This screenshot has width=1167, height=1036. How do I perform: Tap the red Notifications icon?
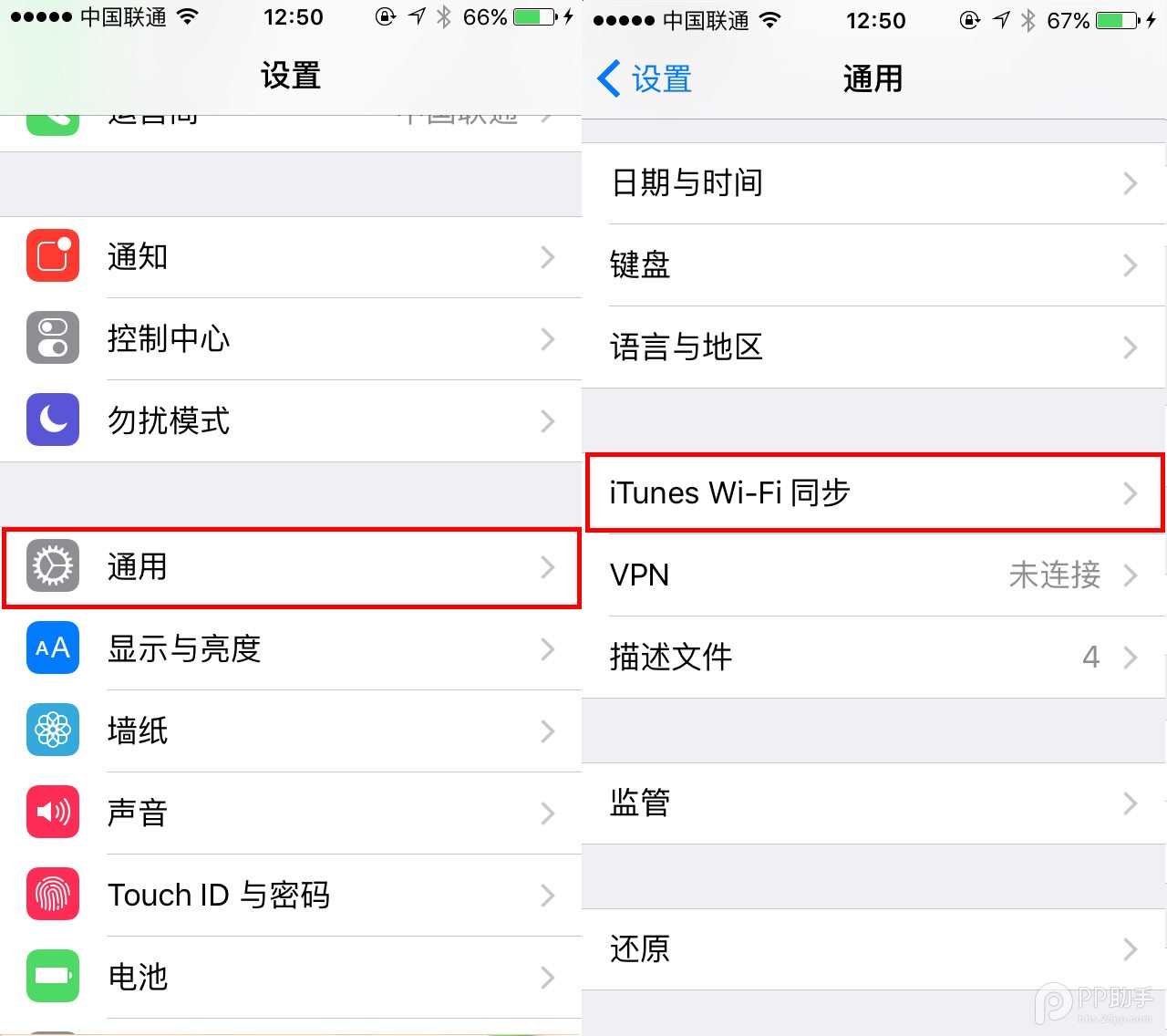click(x=53, y=256)
